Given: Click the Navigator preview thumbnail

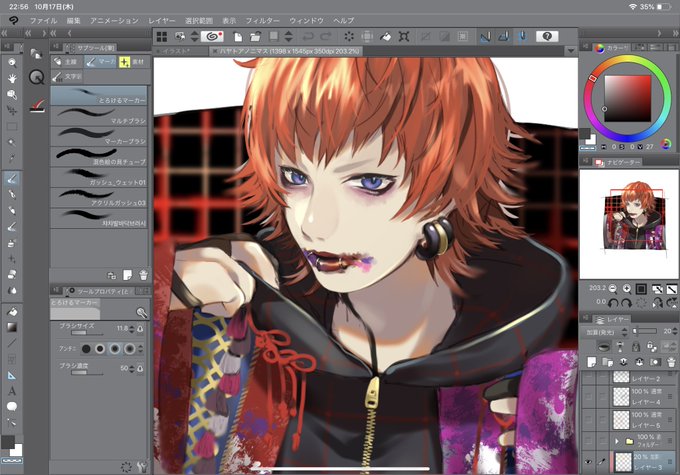Looking at the screenshot, I should [630, 224].
